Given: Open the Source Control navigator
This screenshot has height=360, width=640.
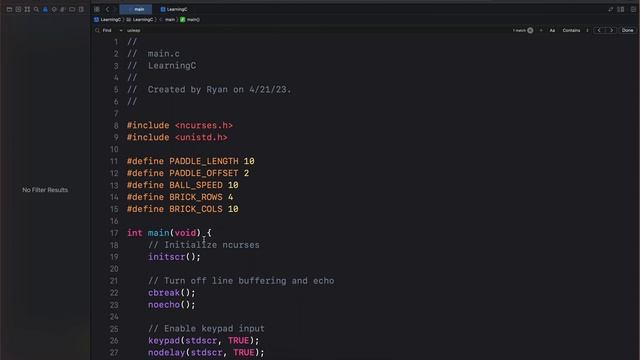Looking at the screenshot, I should point(18,9).
